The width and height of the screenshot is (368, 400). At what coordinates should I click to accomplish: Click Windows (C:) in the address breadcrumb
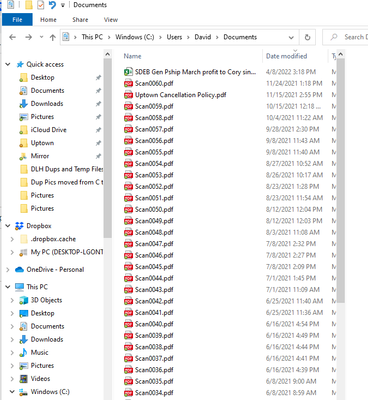[135, 37]
